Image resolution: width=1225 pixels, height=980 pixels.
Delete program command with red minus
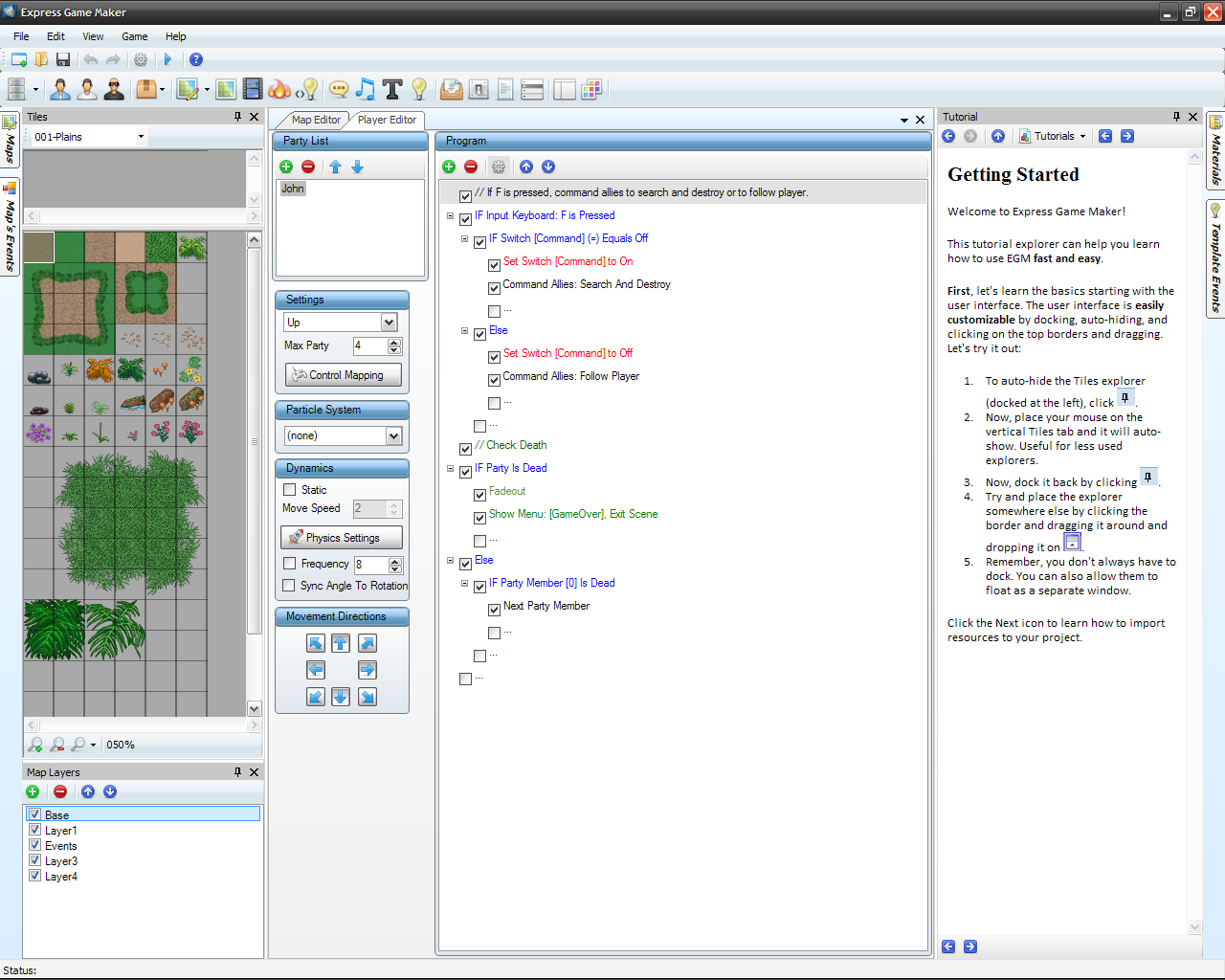click(471, 167)
